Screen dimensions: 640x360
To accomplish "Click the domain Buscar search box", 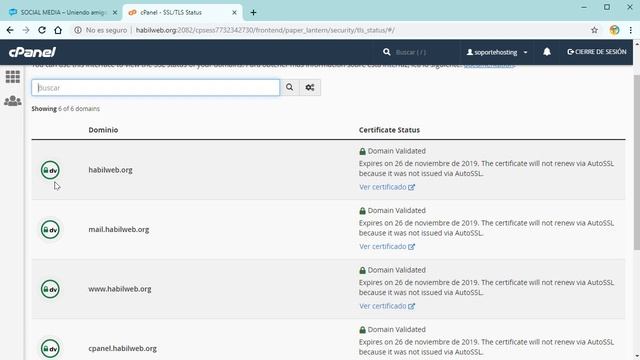I will tap(156, 88).
